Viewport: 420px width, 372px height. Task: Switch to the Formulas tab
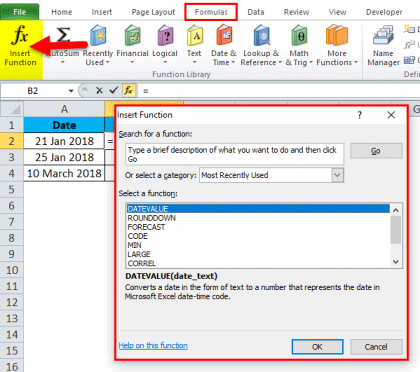[211, 12]
